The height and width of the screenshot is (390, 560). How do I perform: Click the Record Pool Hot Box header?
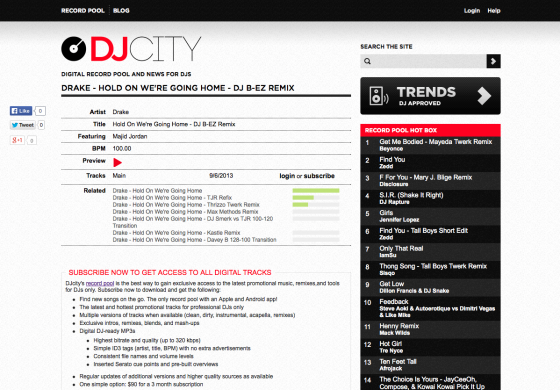pos(430,130)
